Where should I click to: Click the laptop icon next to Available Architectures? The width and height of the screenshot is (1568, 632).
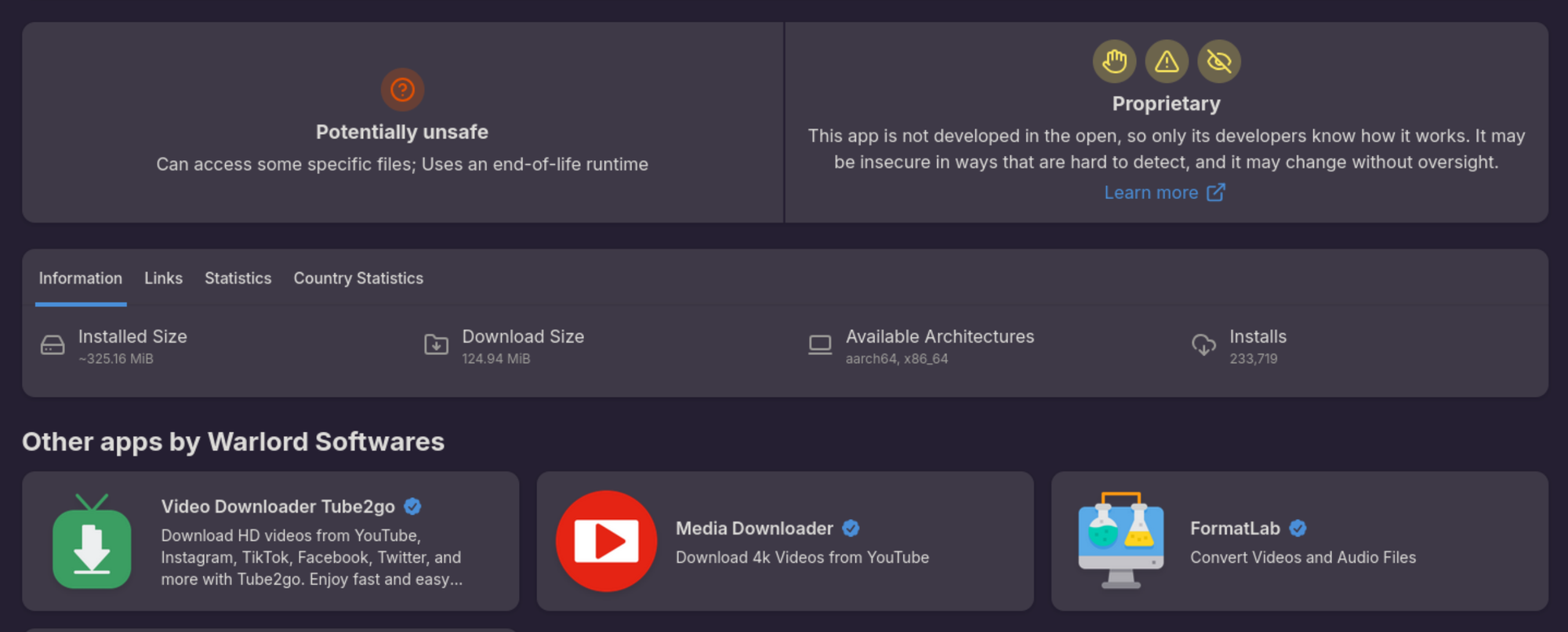(820, 345)
